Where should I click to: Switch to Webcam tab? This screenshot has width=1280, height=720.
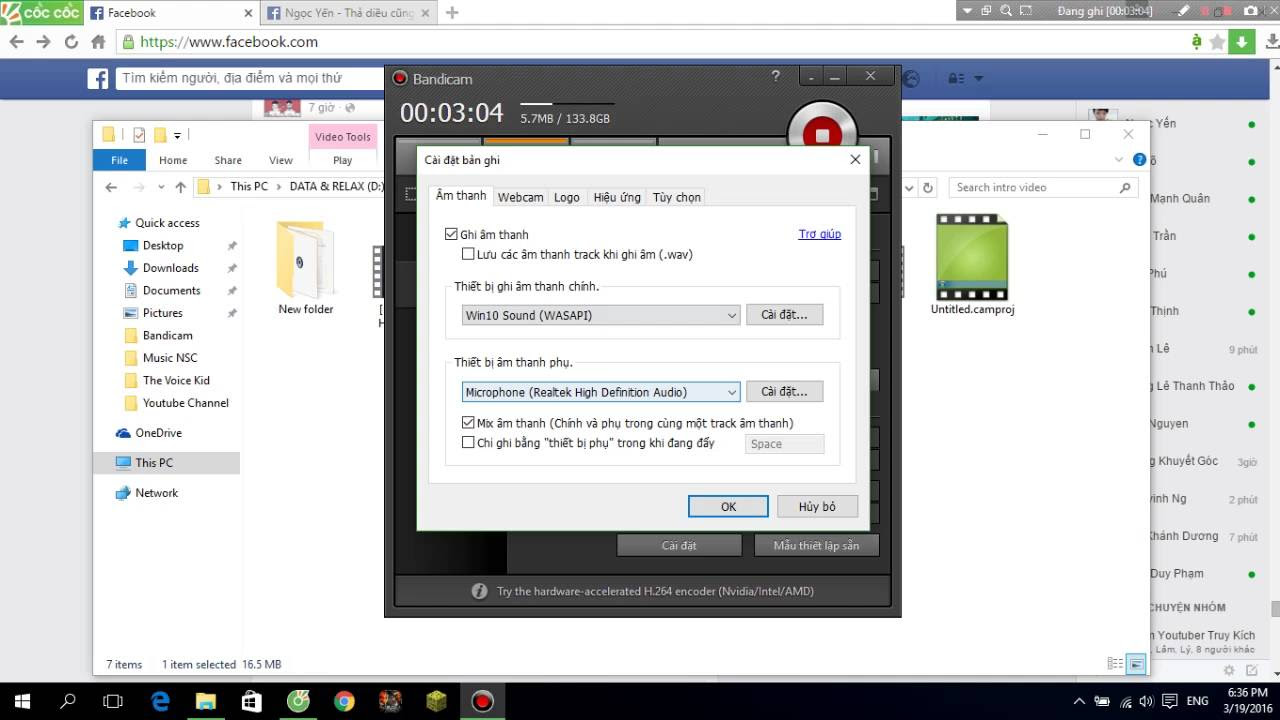[520, 197]
